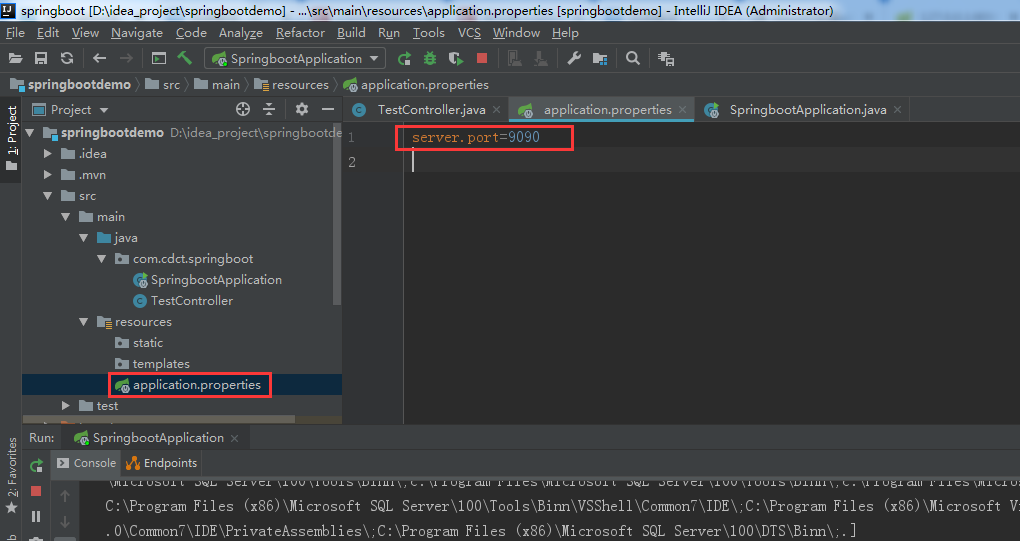Viewport: 1020px width, 541px height.
Task: Stop process in the Run panel
Action: [36, 491]
